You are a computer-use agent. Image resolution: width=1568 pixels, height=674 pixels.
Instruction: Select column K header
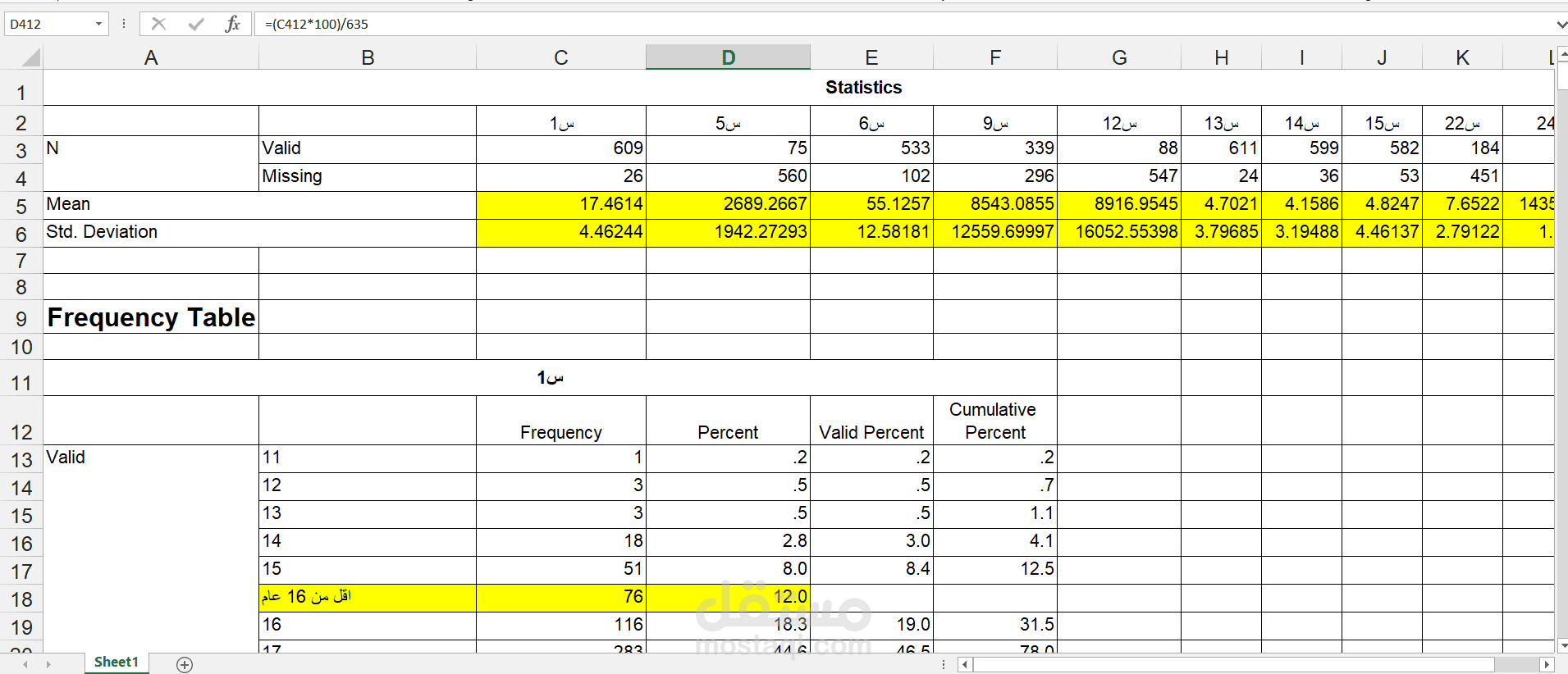(1462, 57)
